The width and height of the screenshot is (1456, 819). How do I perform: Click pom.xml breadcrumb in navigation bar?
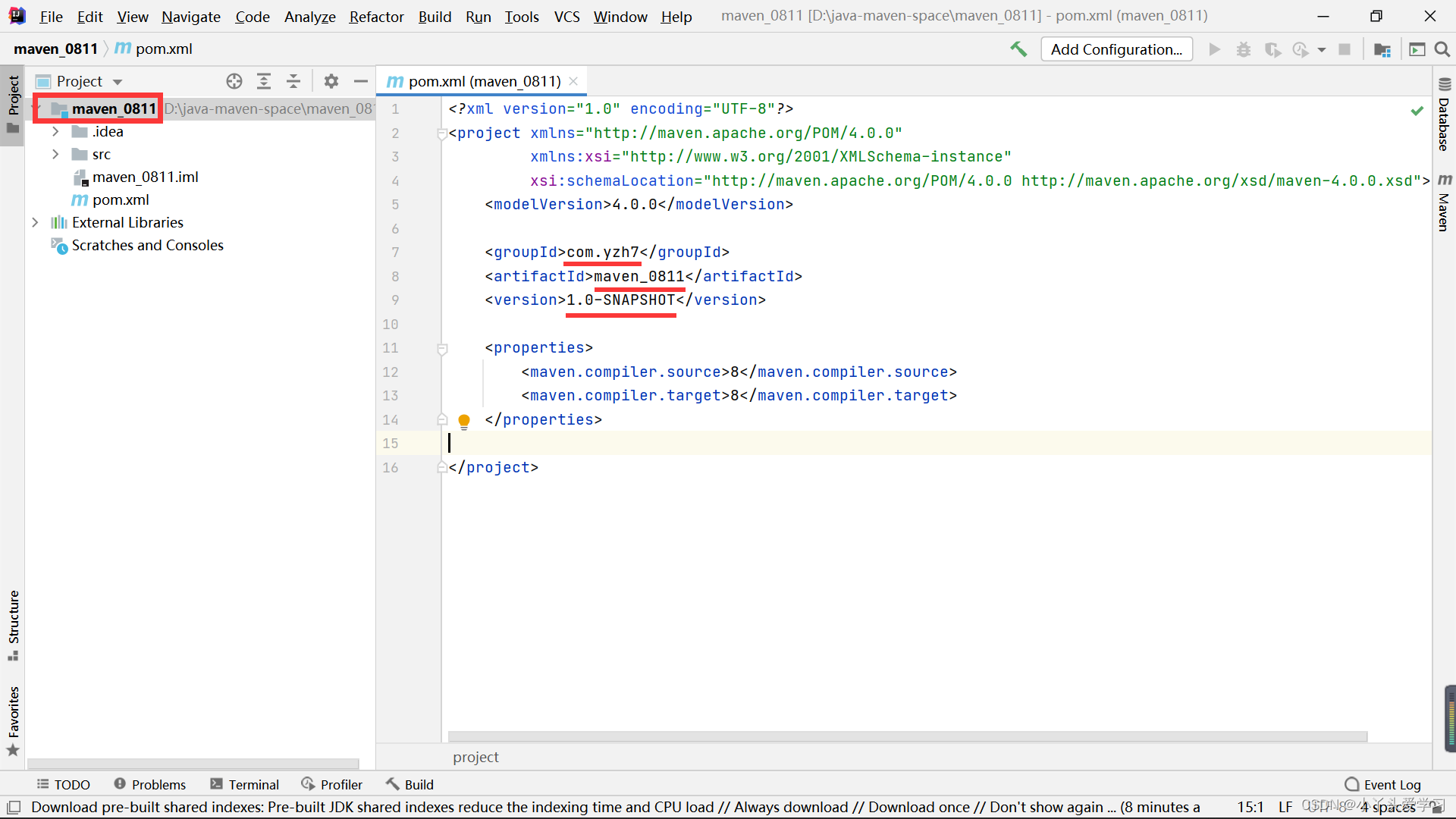[153, 49]
